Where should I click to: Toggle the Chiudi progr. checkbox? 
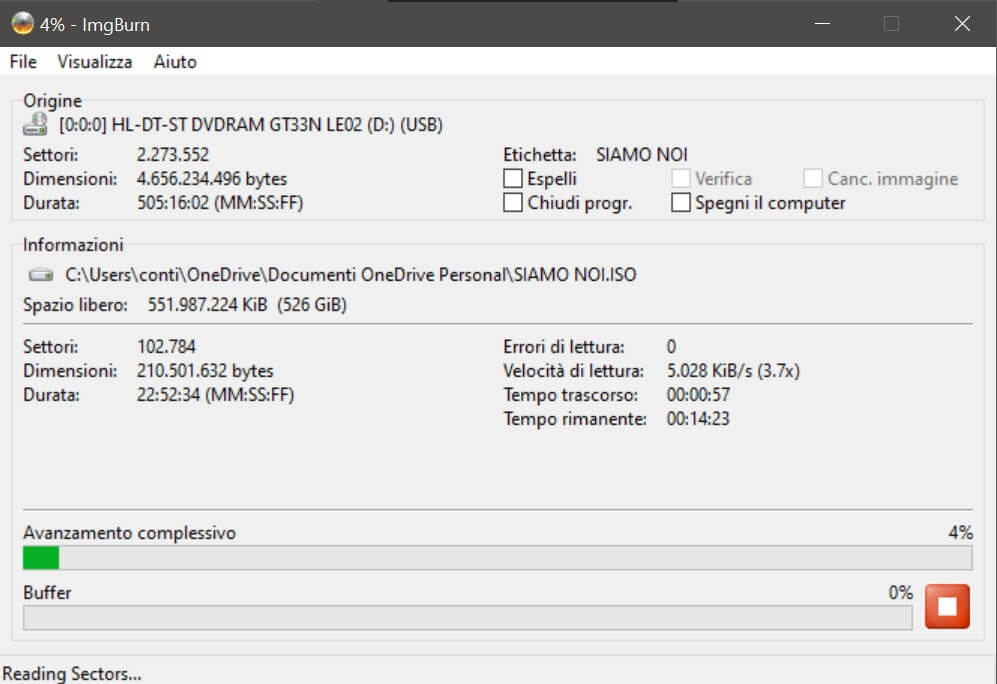point(513,203)
